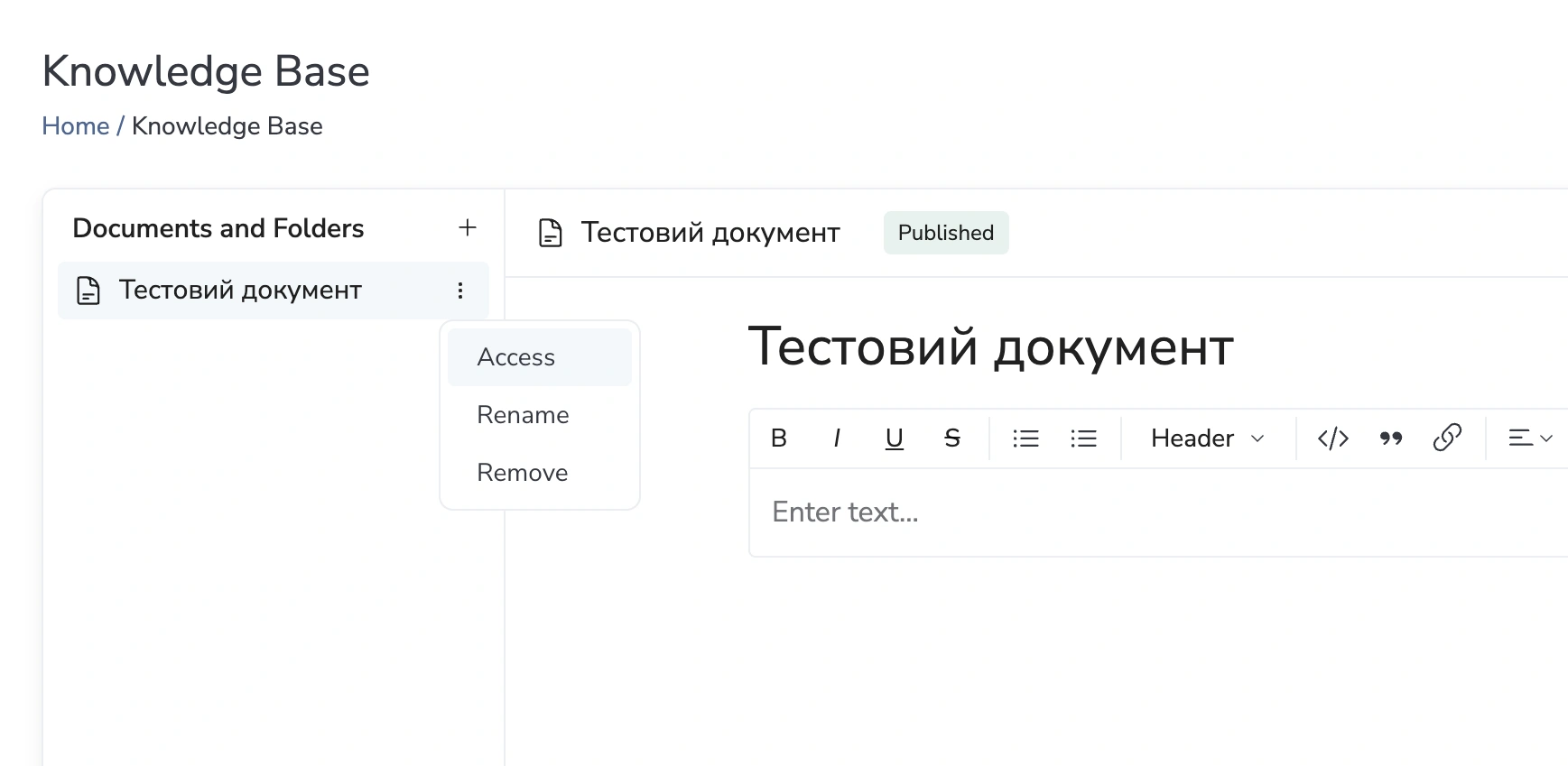Viewport: 1568px width, 766px height.
Task: Insert the second list type
Action: point(1084,438)
